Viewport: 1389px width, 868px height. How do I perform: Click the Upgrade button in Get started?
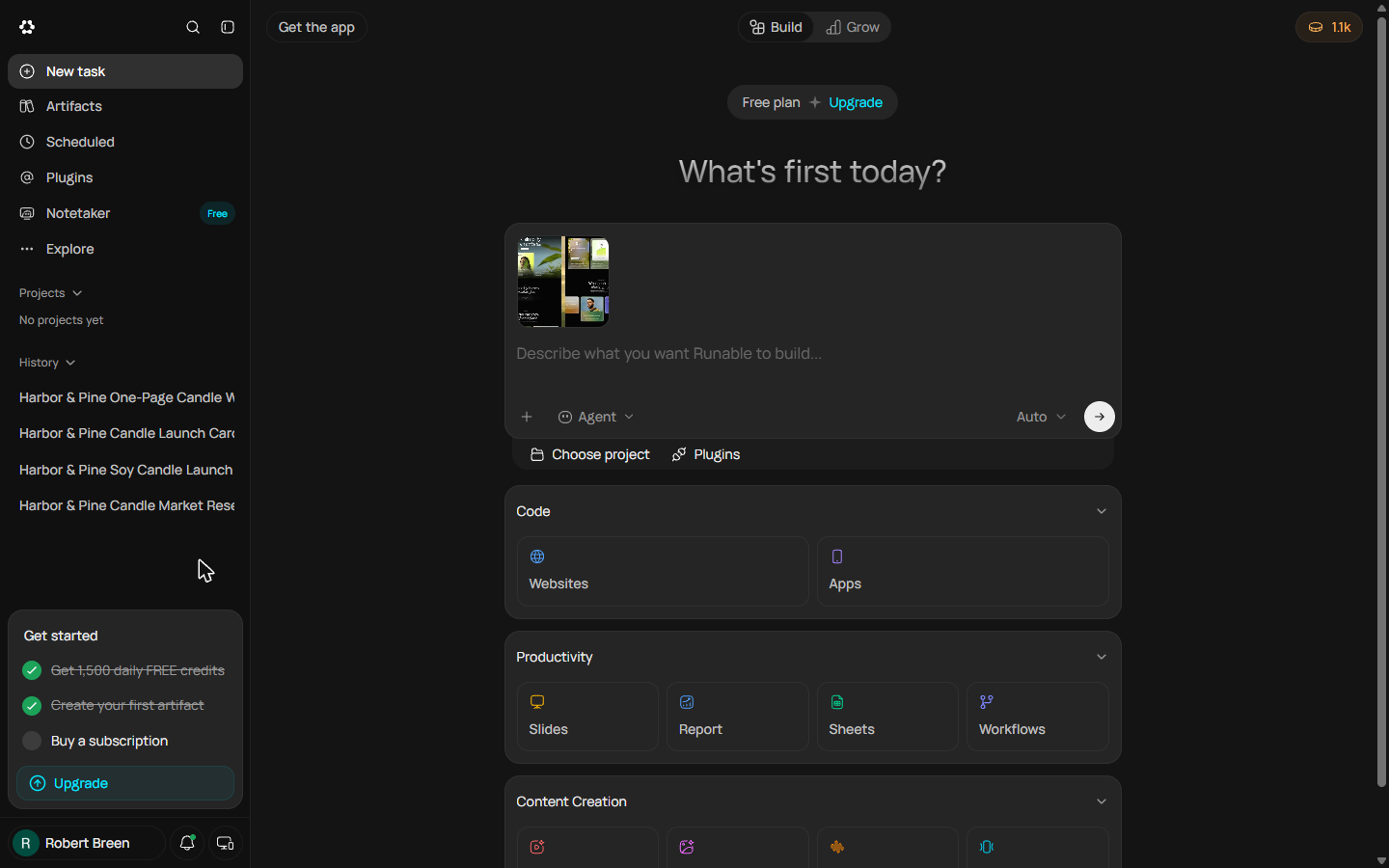click(x=125, y=783)
